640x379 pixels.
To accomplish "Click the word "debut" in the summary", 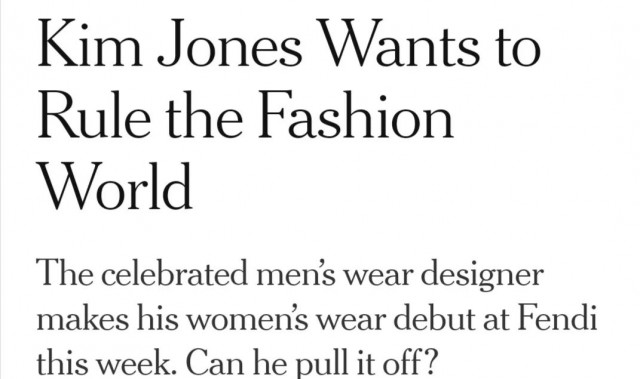I will point(434,317).
